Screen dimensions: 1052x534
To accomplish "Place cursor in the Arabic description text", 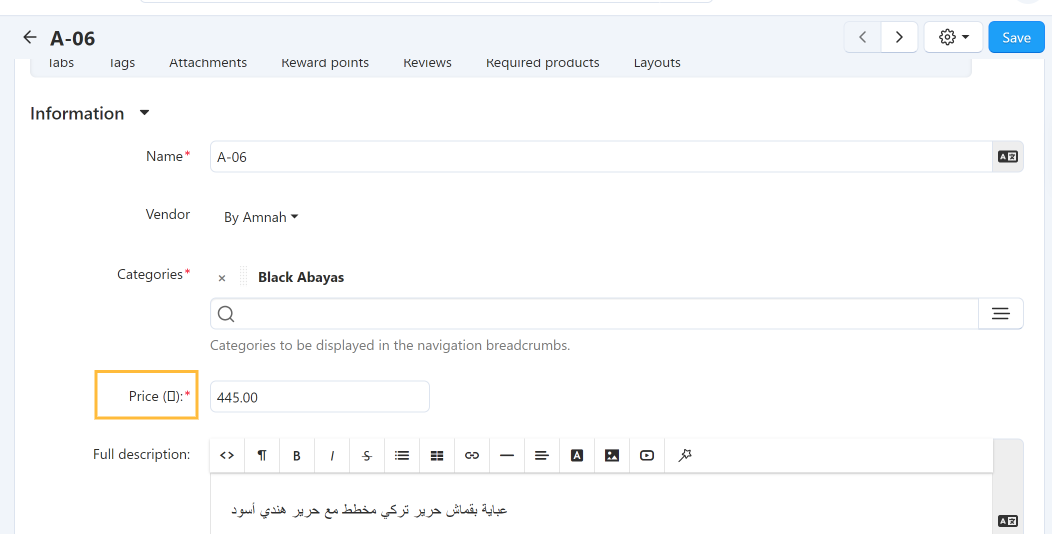I will (x=369, y=510).
